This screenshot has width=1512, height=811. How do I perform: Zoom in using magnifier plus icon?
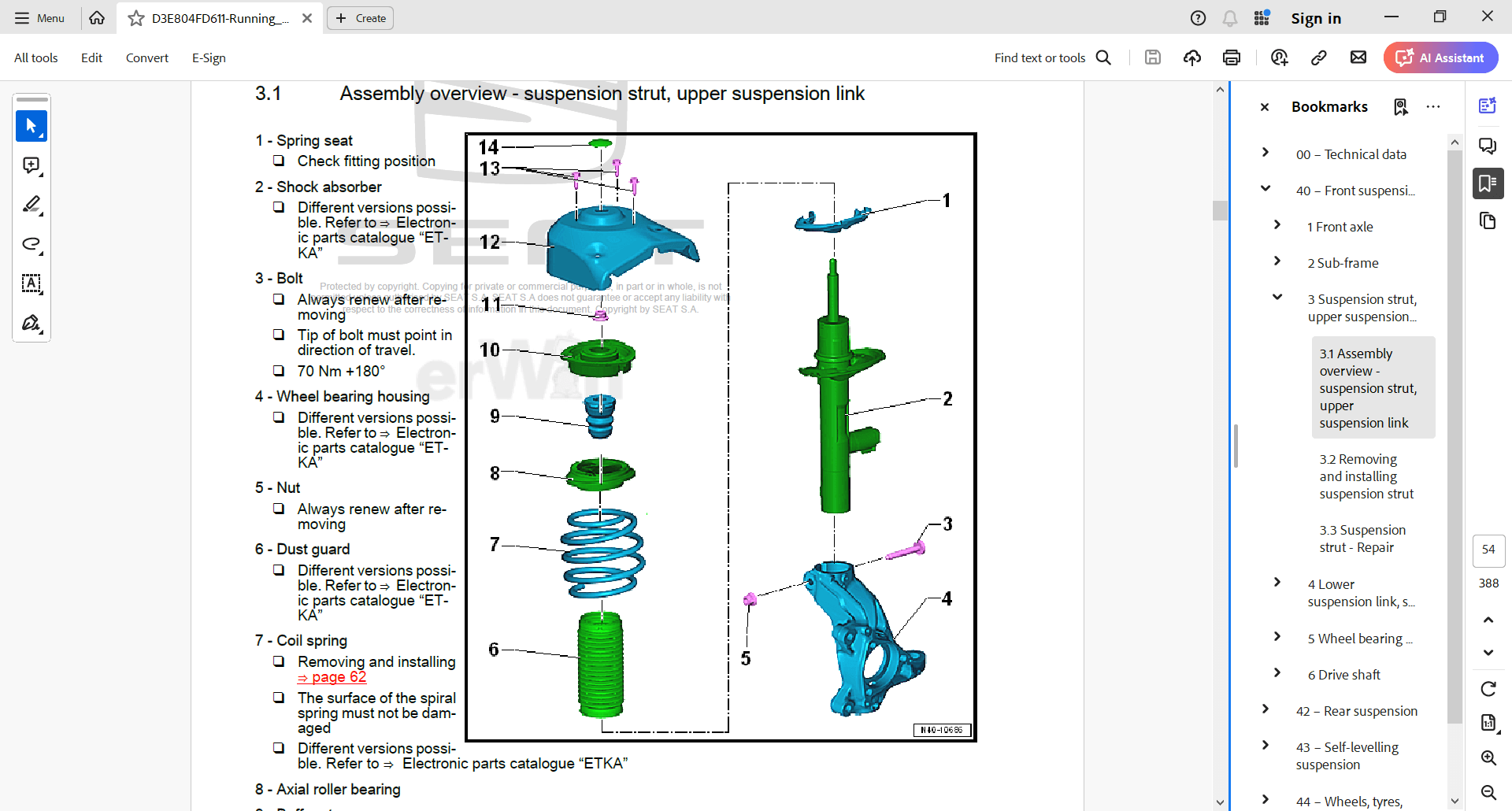pos(1488,757)
